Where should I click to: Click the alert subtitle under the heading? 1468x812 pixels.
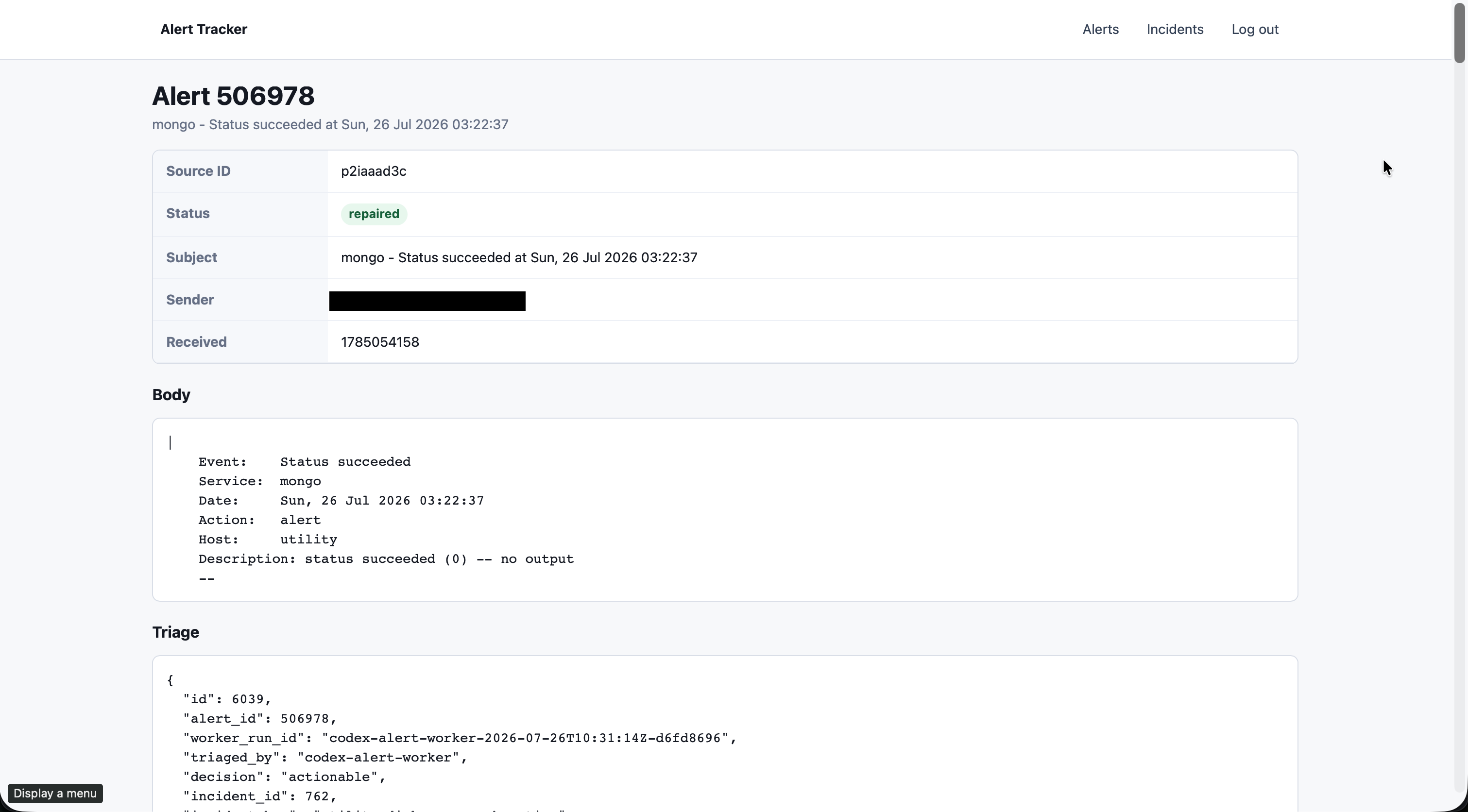330,124
